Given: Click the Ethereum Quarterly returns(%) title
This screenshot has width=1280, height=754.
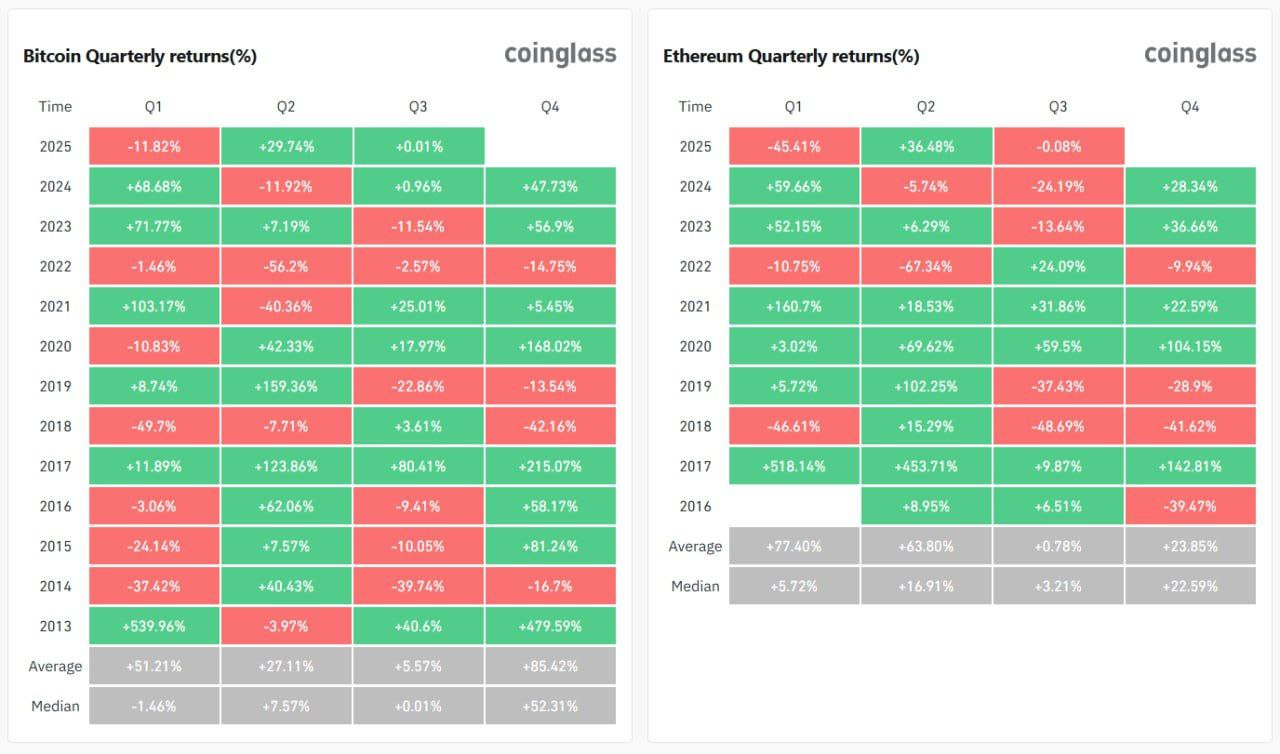Looking at the screenshot, I should [791, 56].
